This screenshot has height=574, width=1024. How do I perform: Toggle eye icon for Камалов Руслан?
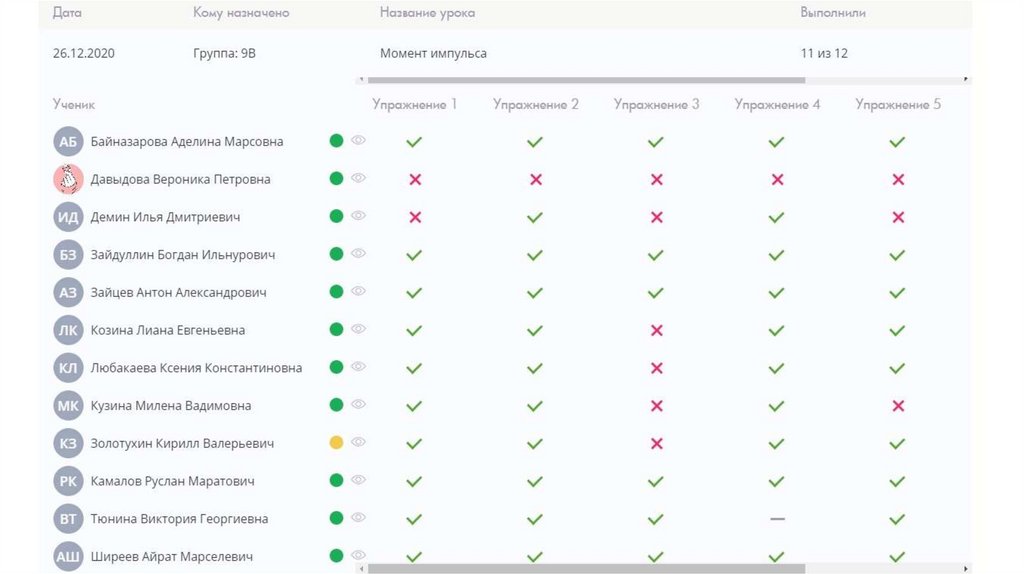point(358,480)
